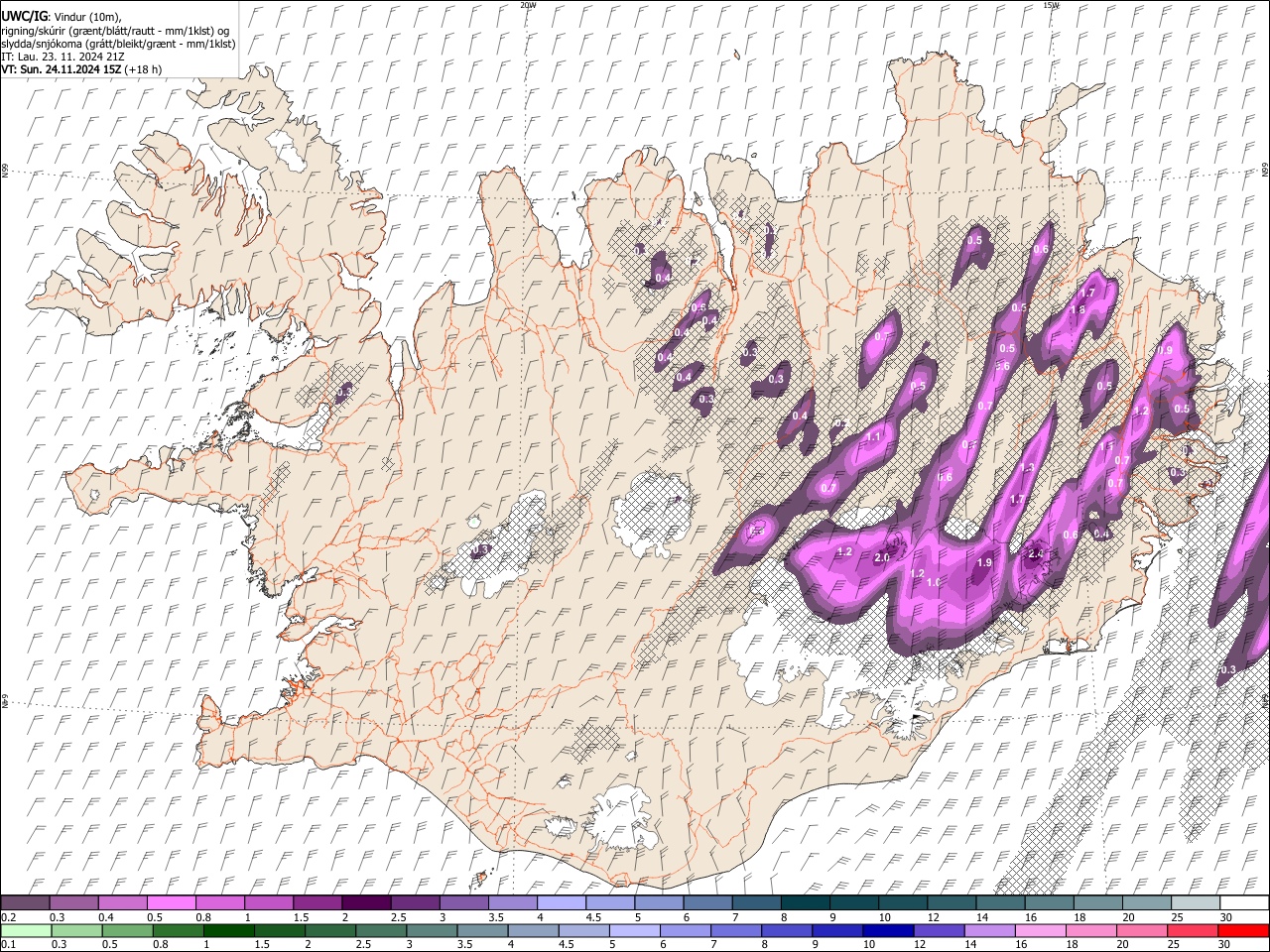Screen dimensions: 1270x952
Task: Click the 0.2 label in upper legend
Action: [8, 917]
